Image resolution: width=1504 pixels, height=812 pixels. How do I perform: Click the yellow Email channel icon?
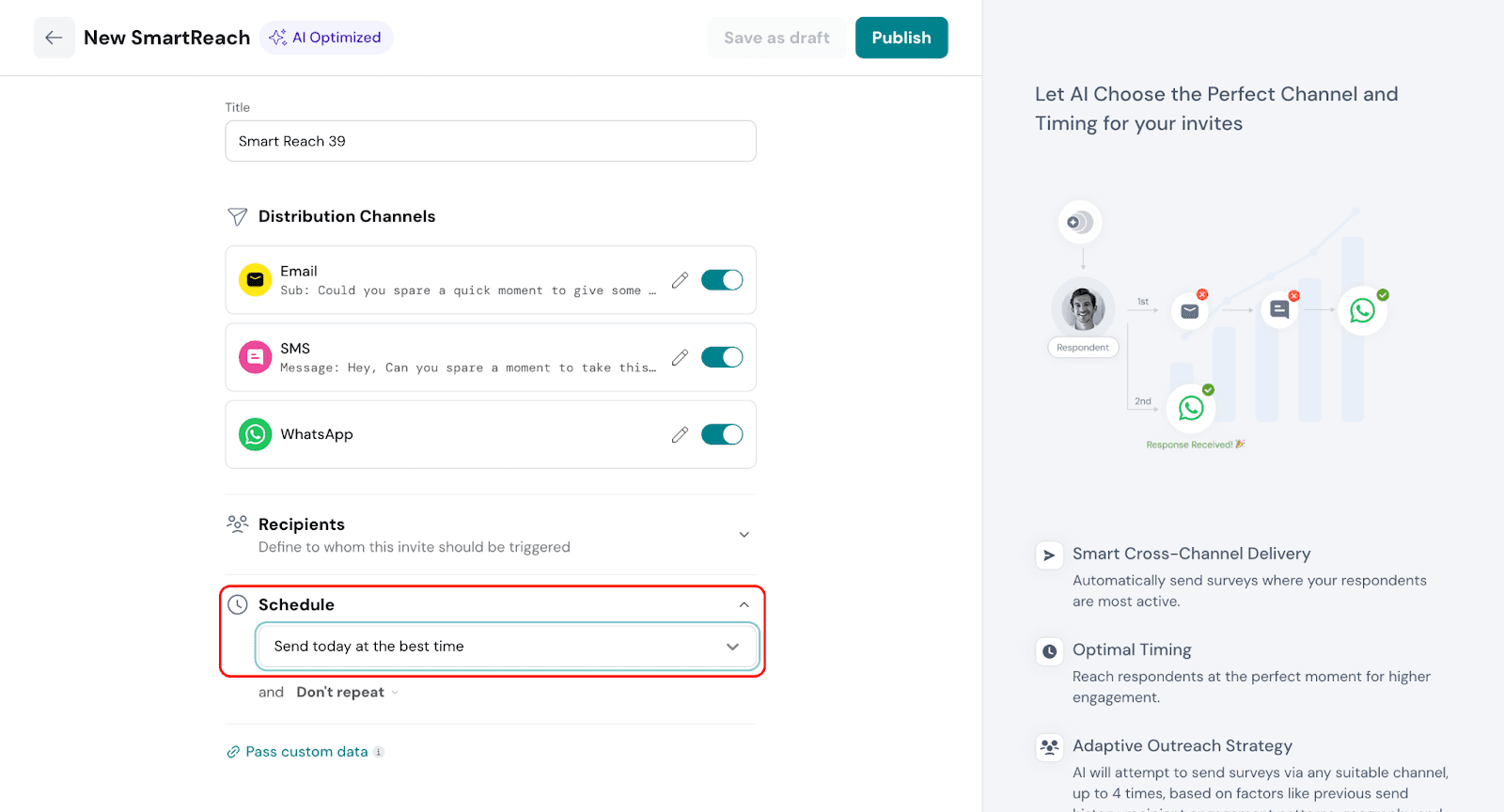click(255, 280)
